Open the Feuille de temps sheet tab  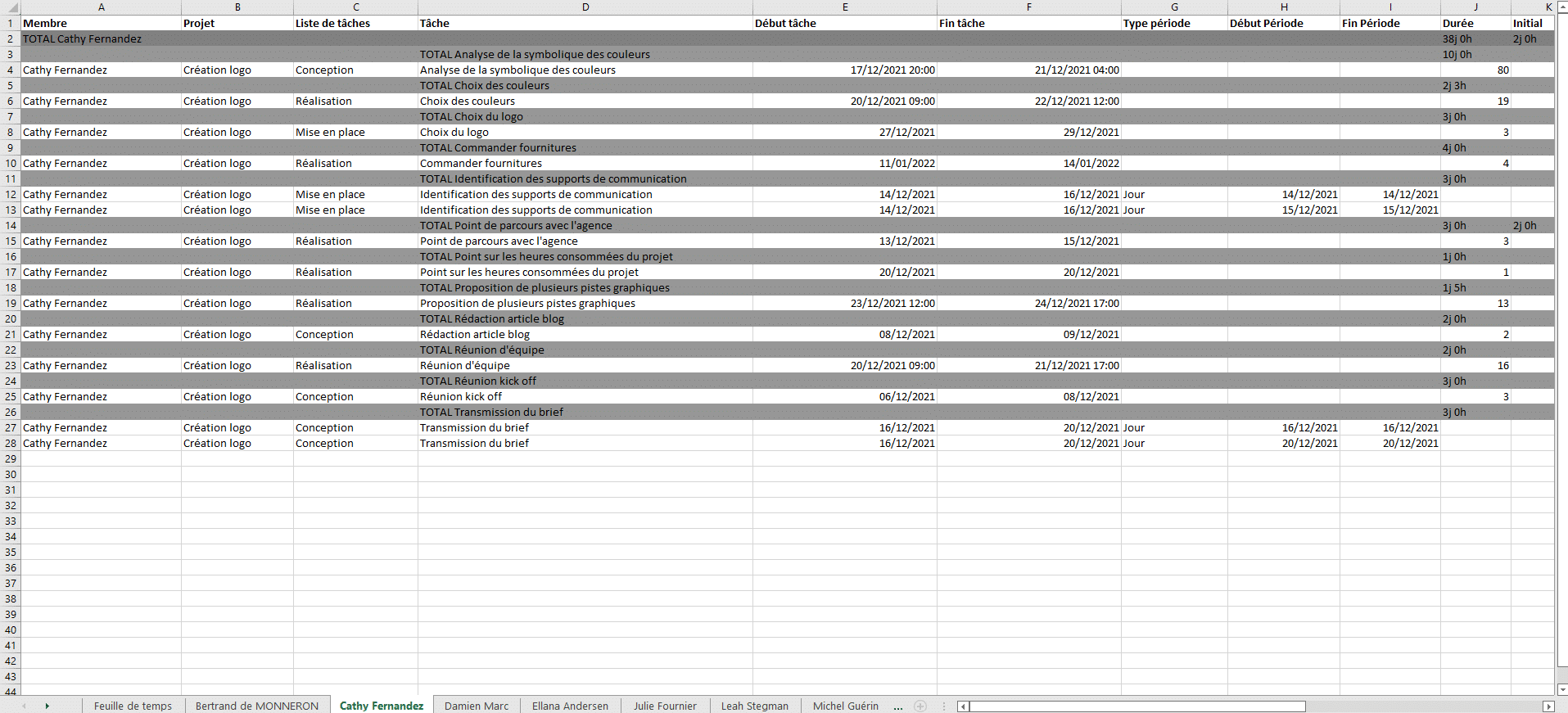(x=133, y=706)
